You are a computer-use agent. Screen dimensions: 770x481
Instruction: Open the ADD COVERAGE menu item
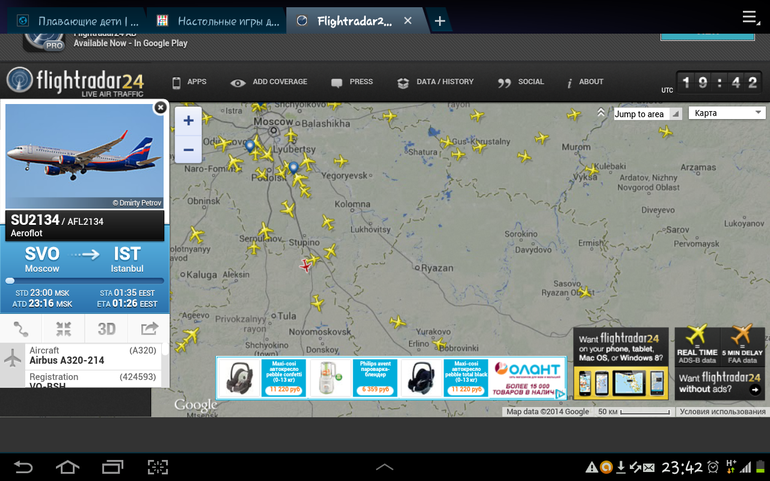(x=269, y=82)
